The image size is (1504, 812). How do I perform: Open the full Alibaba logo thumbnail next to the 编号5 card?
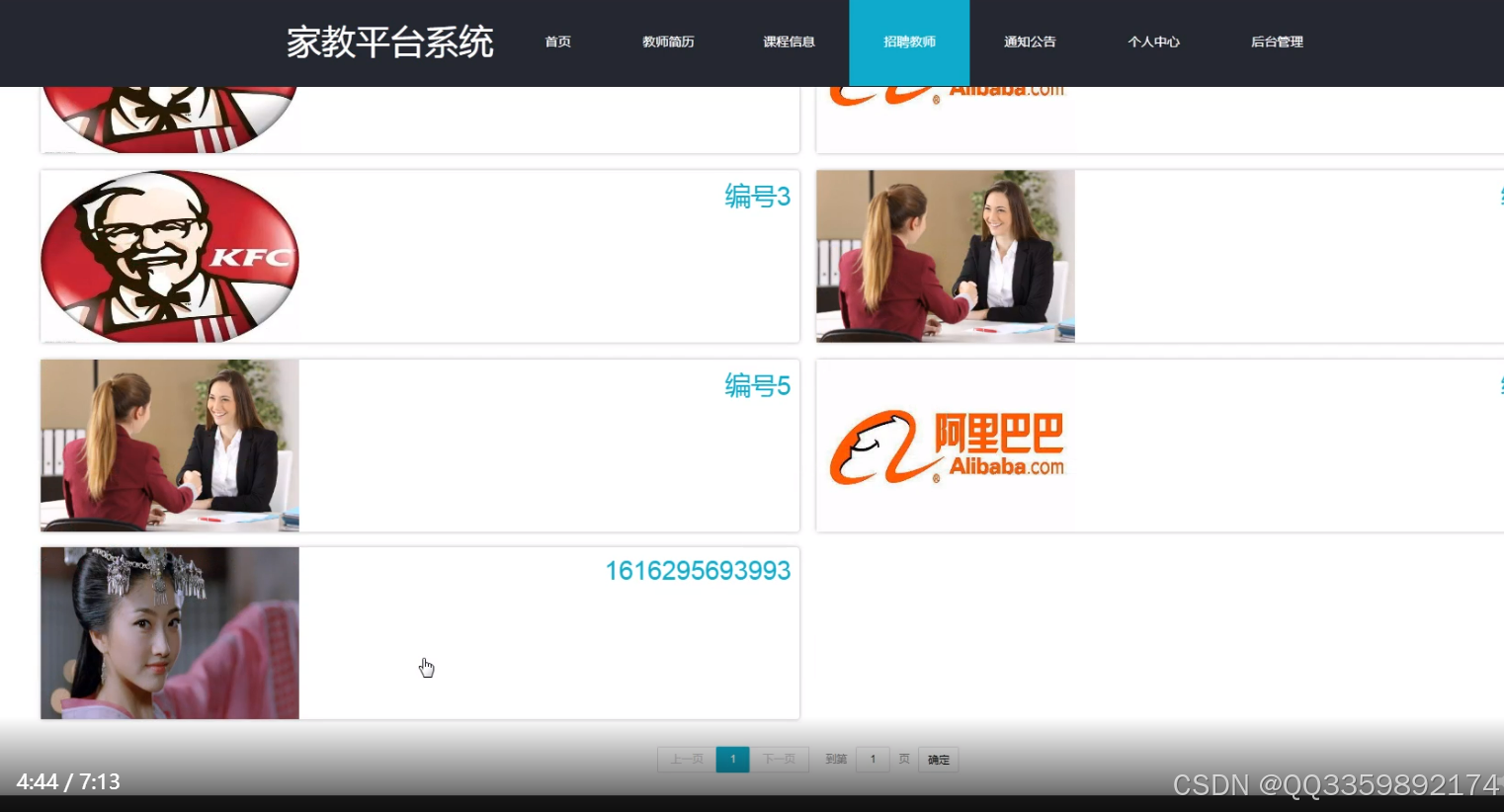946,446
